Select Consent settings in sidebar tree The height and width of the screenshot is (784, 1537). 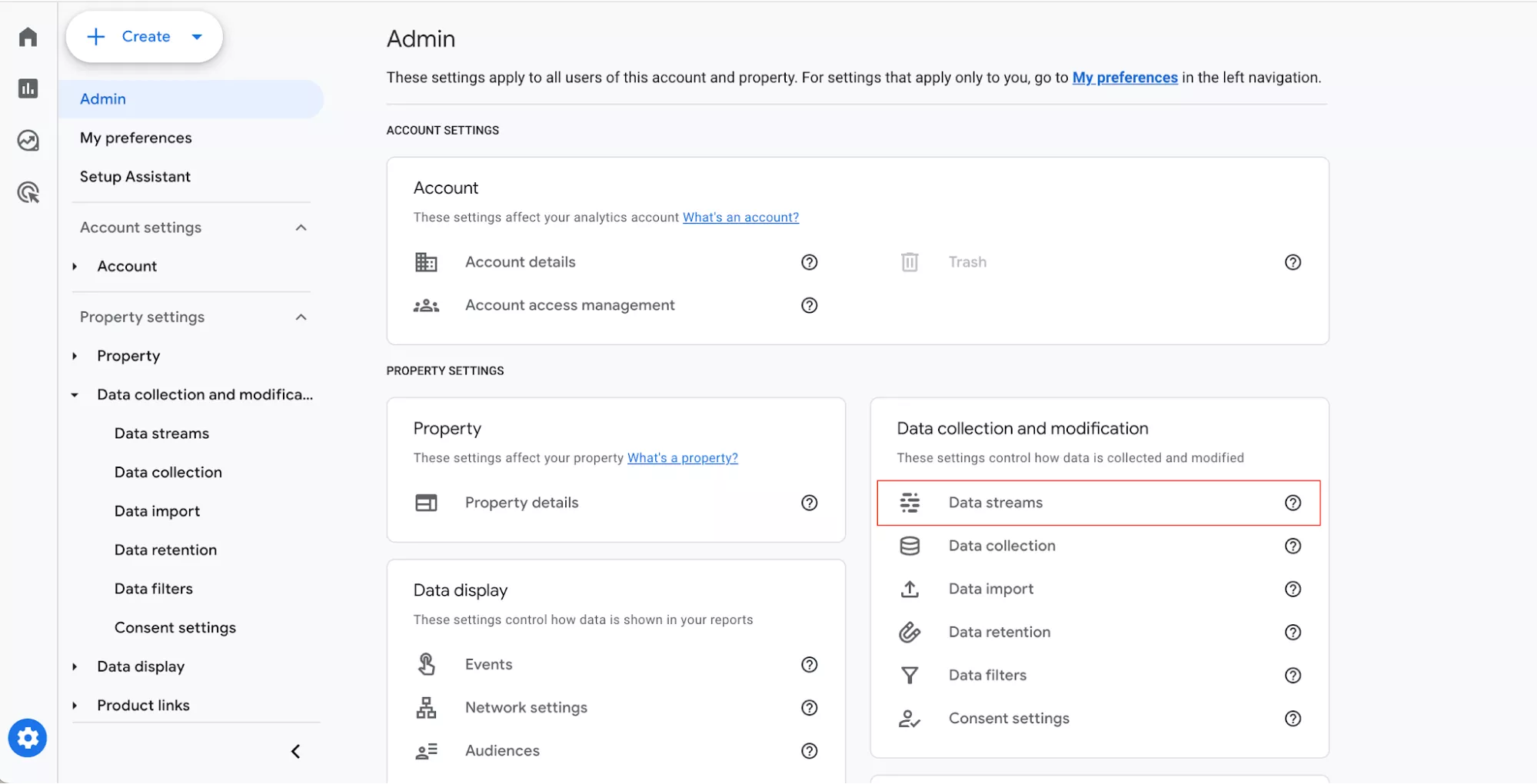[175, 628]
